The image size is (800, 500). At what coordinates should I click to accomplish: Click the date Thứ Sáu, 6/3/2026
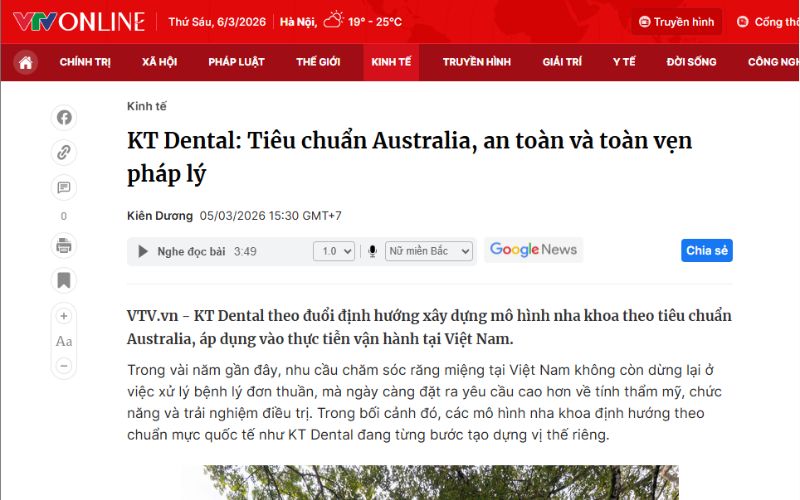tap(217, 22)
